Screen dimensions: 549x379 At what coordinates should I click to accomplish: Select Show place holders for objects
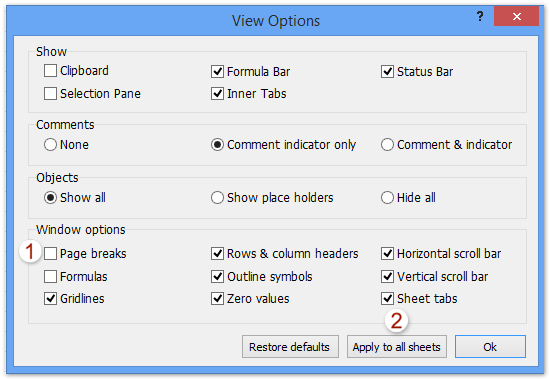pos(217,198)
